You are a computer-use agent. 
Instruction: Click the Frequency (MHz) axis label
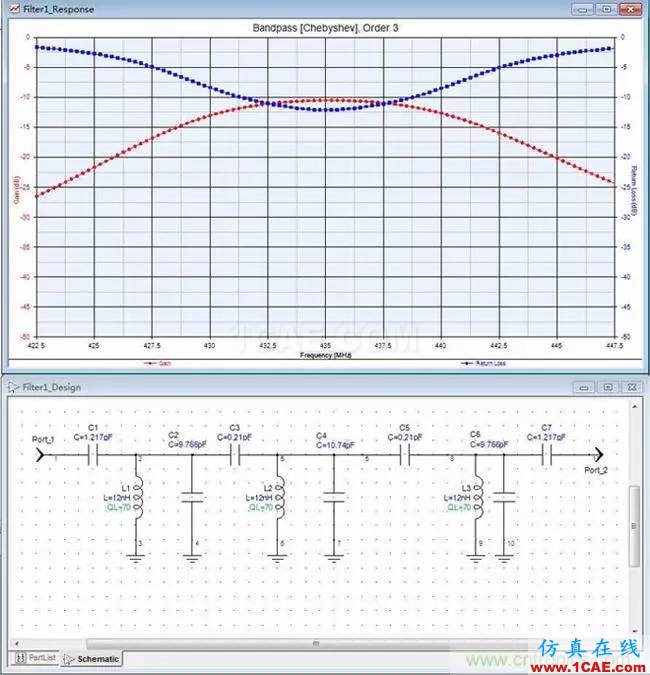(x=325, y=355)
